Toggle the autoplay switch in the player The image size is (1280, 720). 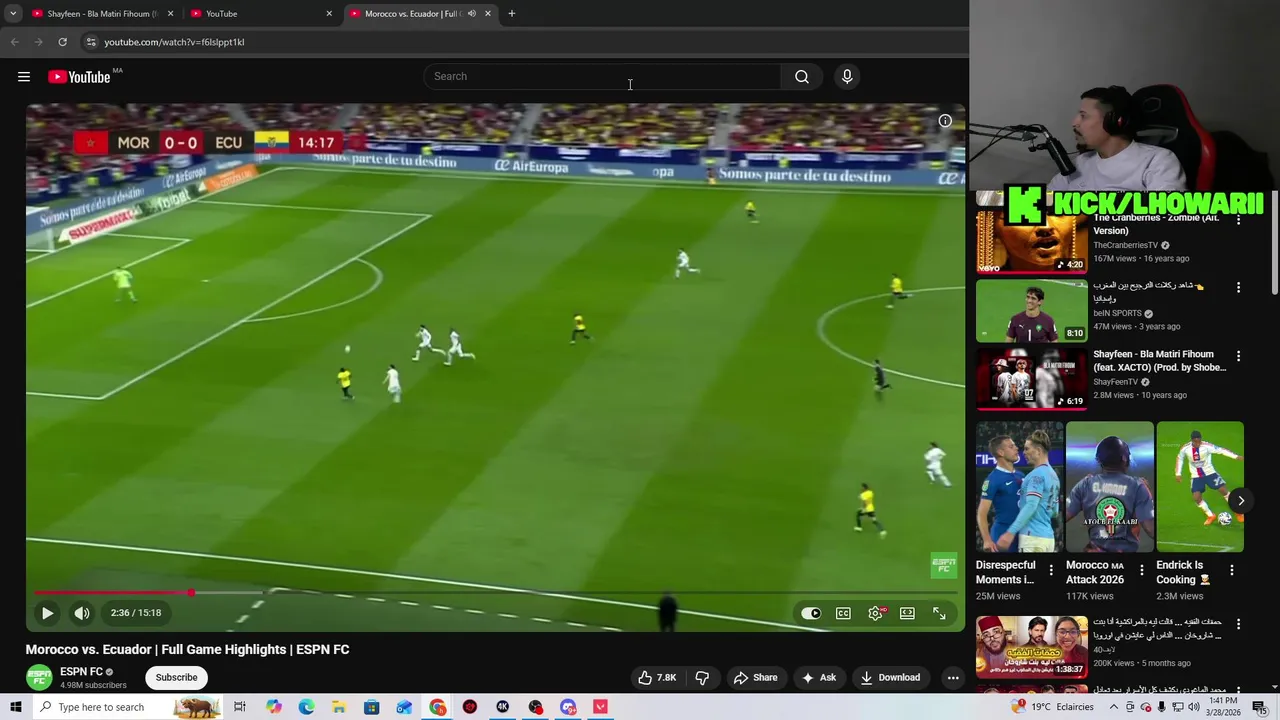coord(811,613)
